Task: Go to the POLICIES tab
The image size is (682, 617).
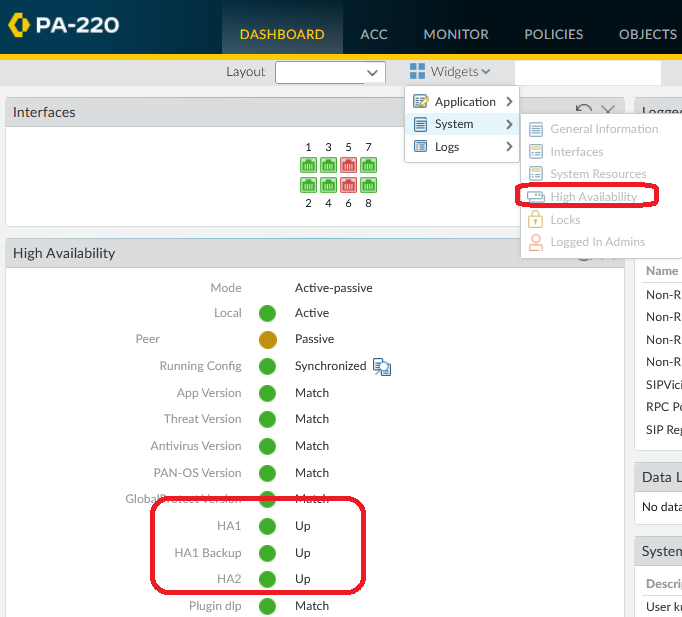Action: (x=553, y=34)
